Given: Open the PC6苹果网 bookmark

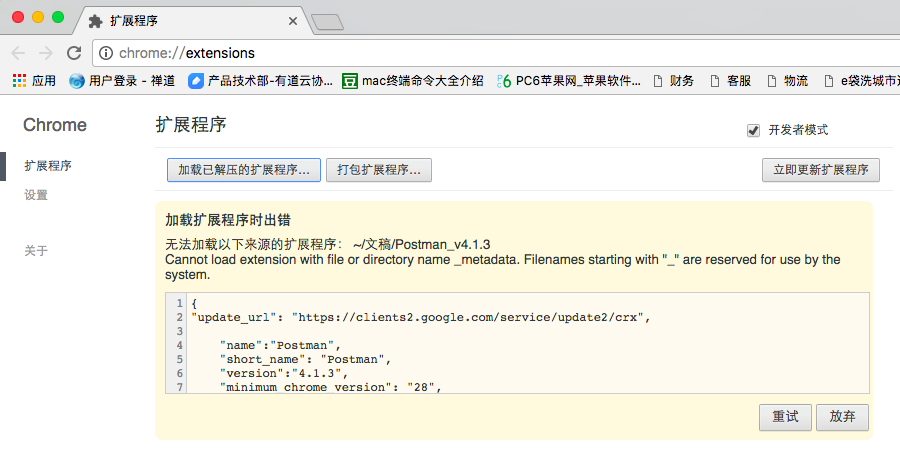Looking at the screenshot, I should point(569,81).
